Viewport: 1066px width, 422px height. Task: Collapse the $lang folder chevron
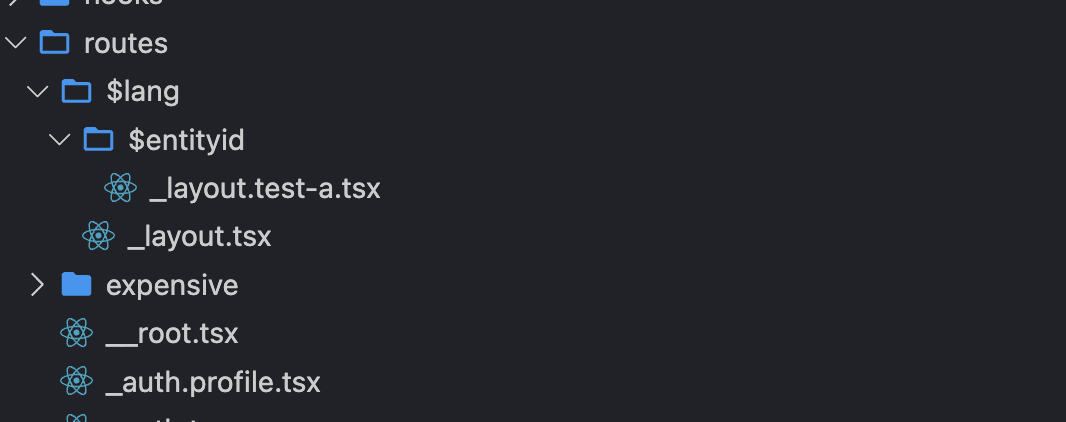[x=38, y=92]
